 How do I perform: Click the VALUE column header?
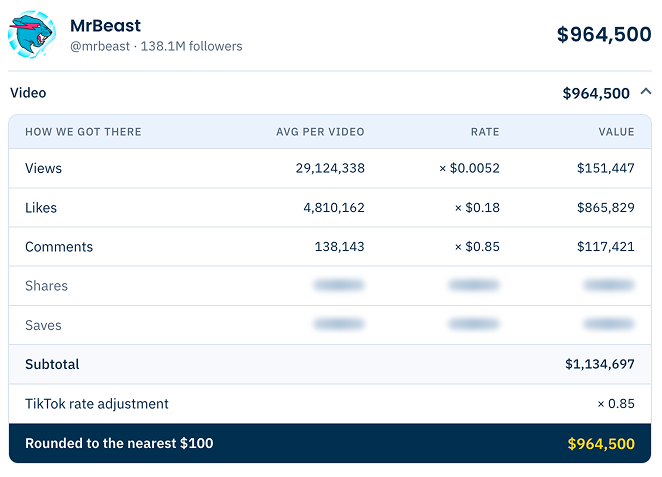616,132
